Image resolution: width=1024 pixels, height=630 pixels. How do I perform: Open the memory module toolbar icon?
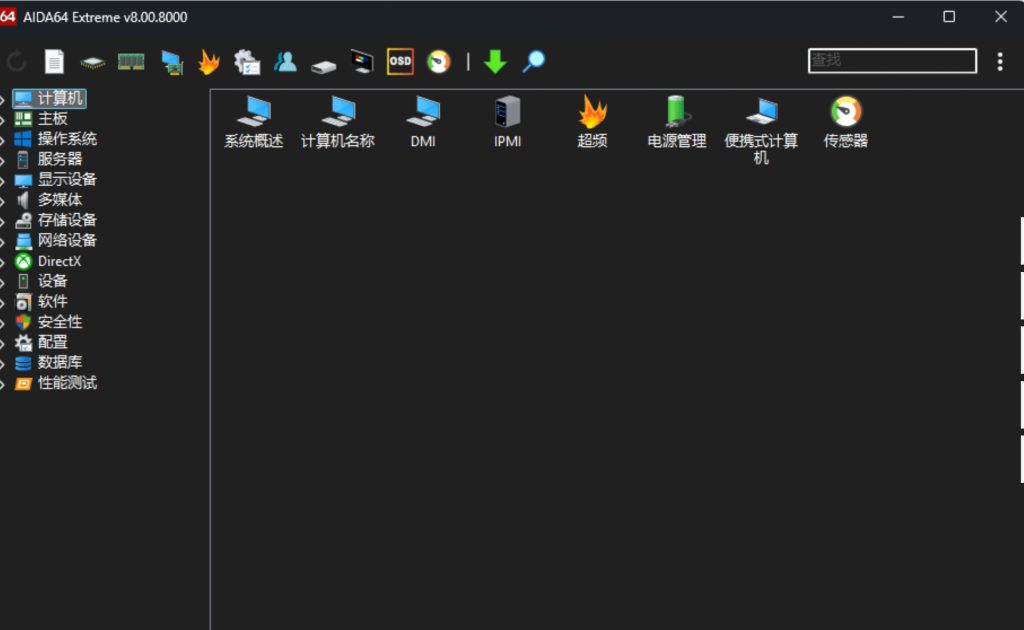click(131, 62)
